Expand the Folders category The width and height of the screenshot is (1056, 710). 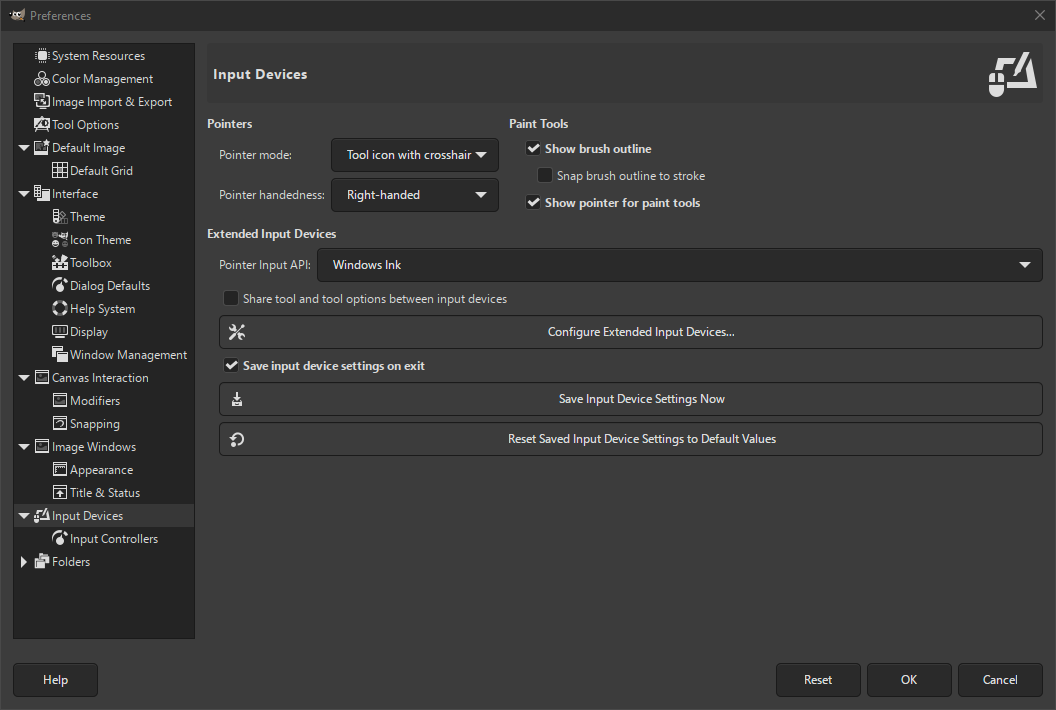23,561
